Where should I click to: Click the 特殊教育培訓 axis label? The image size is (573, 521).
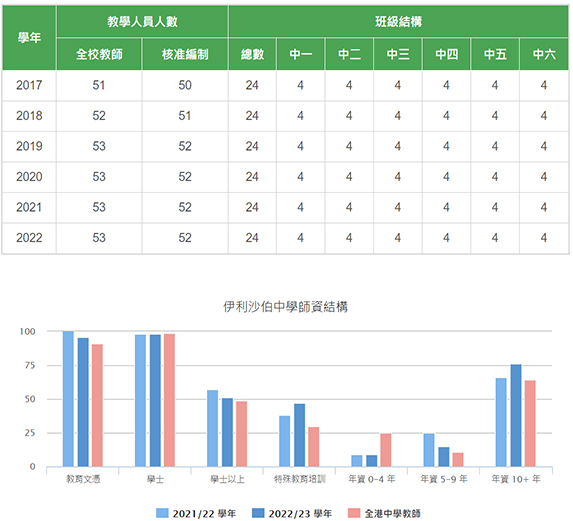coord(300,479)
